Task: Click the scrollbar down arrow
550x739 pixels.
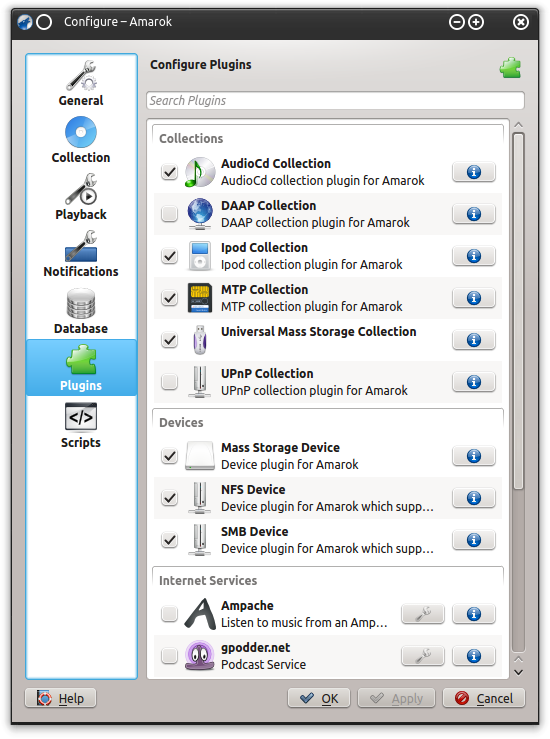Action: tap(518, 672)
